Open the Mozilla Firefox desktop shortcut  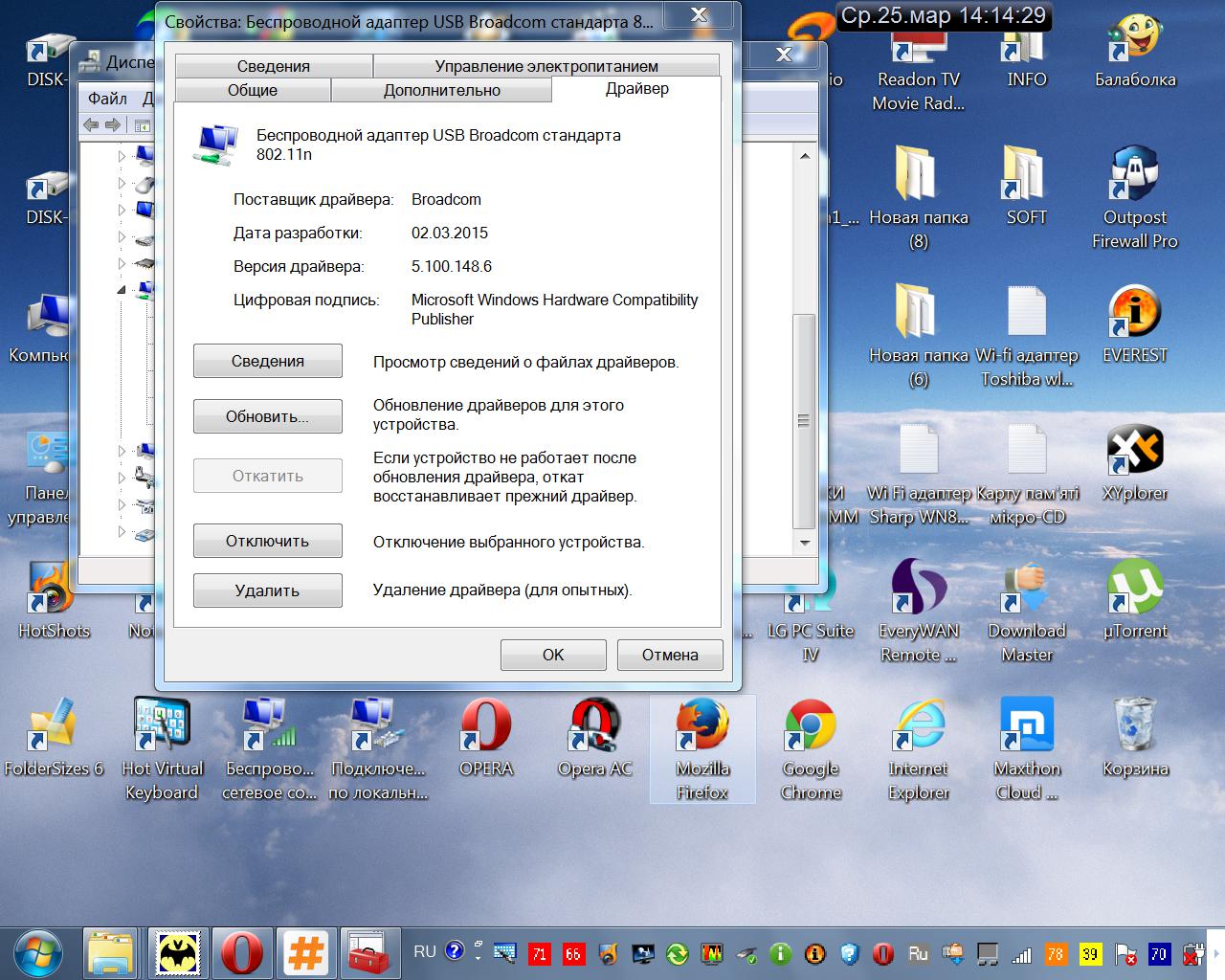click(x=702, y=727)
